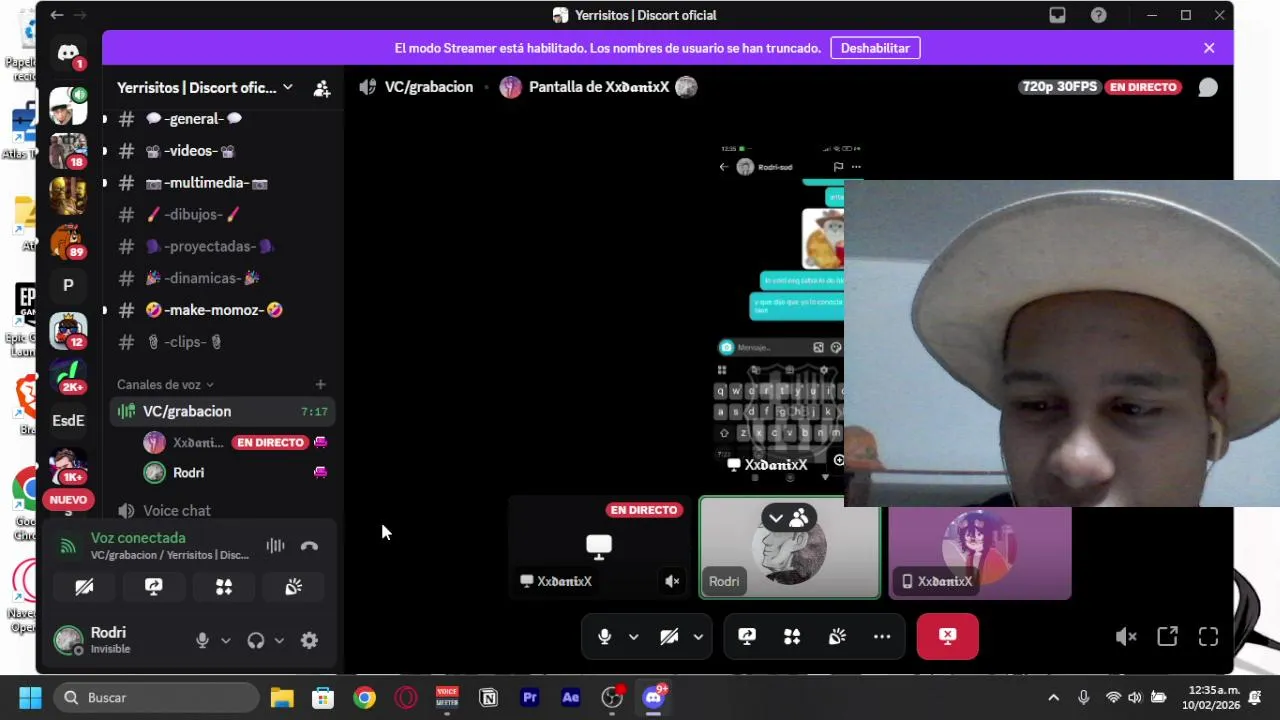Show hidden icons chevron in system tray
This screenshot has height=720, width=1280.
[1053, 698]
